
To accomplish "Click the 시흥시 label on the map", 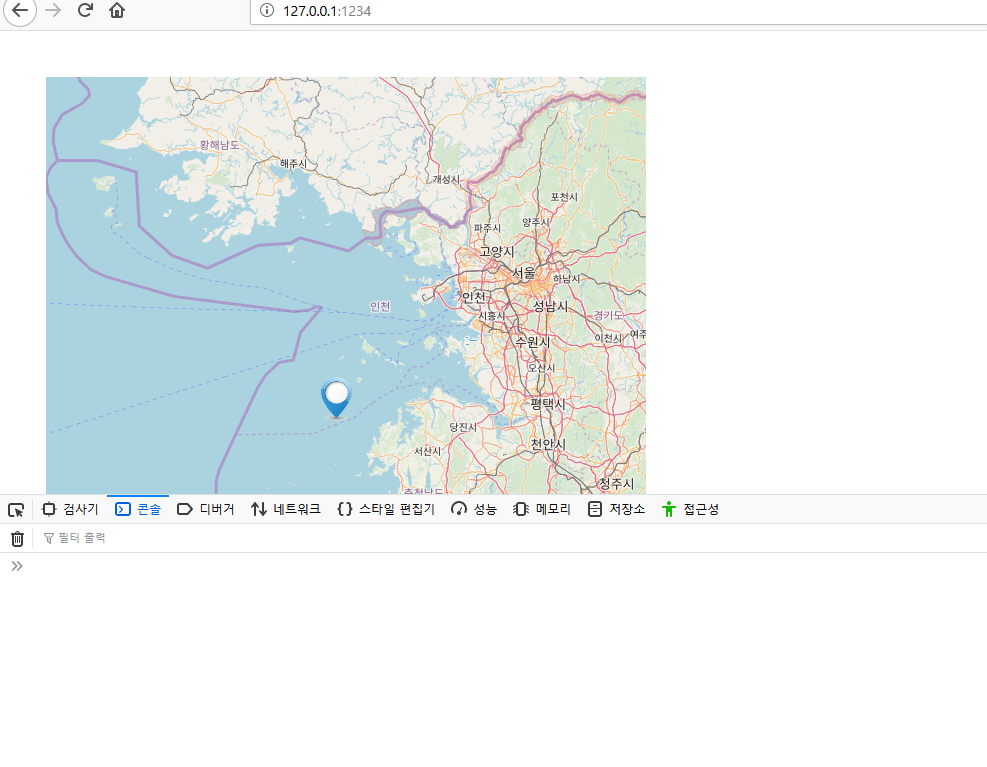I will point(492,315).
